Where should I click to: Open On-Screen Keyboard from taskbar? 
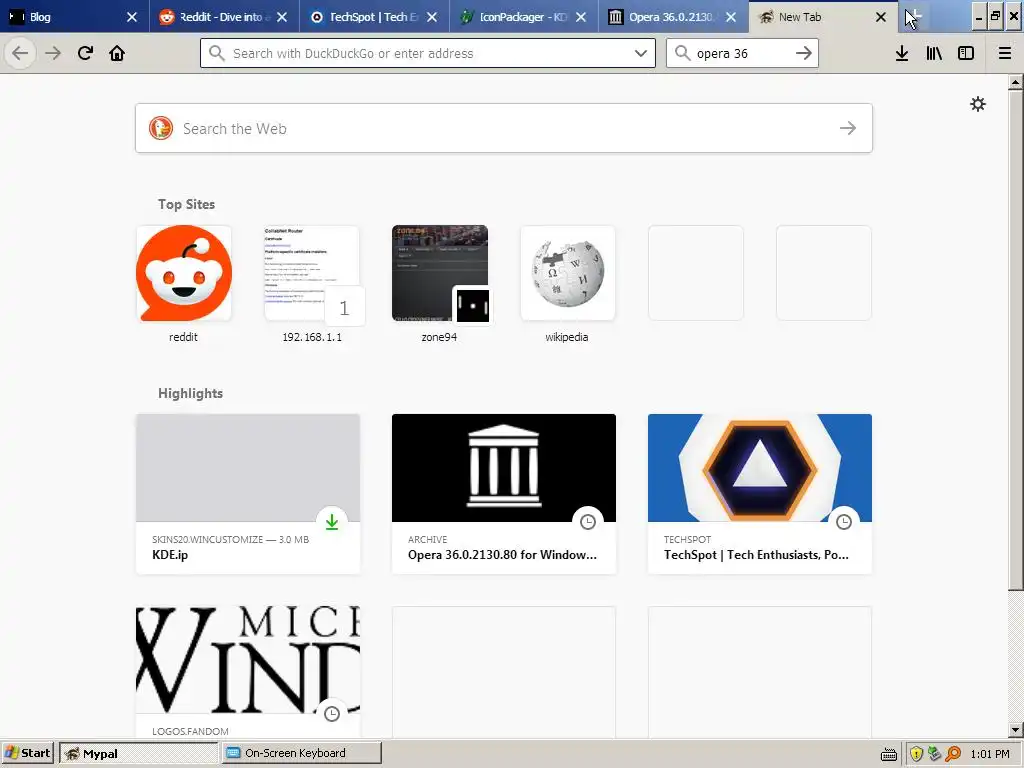pyautogui.click(x=301, y=753)
